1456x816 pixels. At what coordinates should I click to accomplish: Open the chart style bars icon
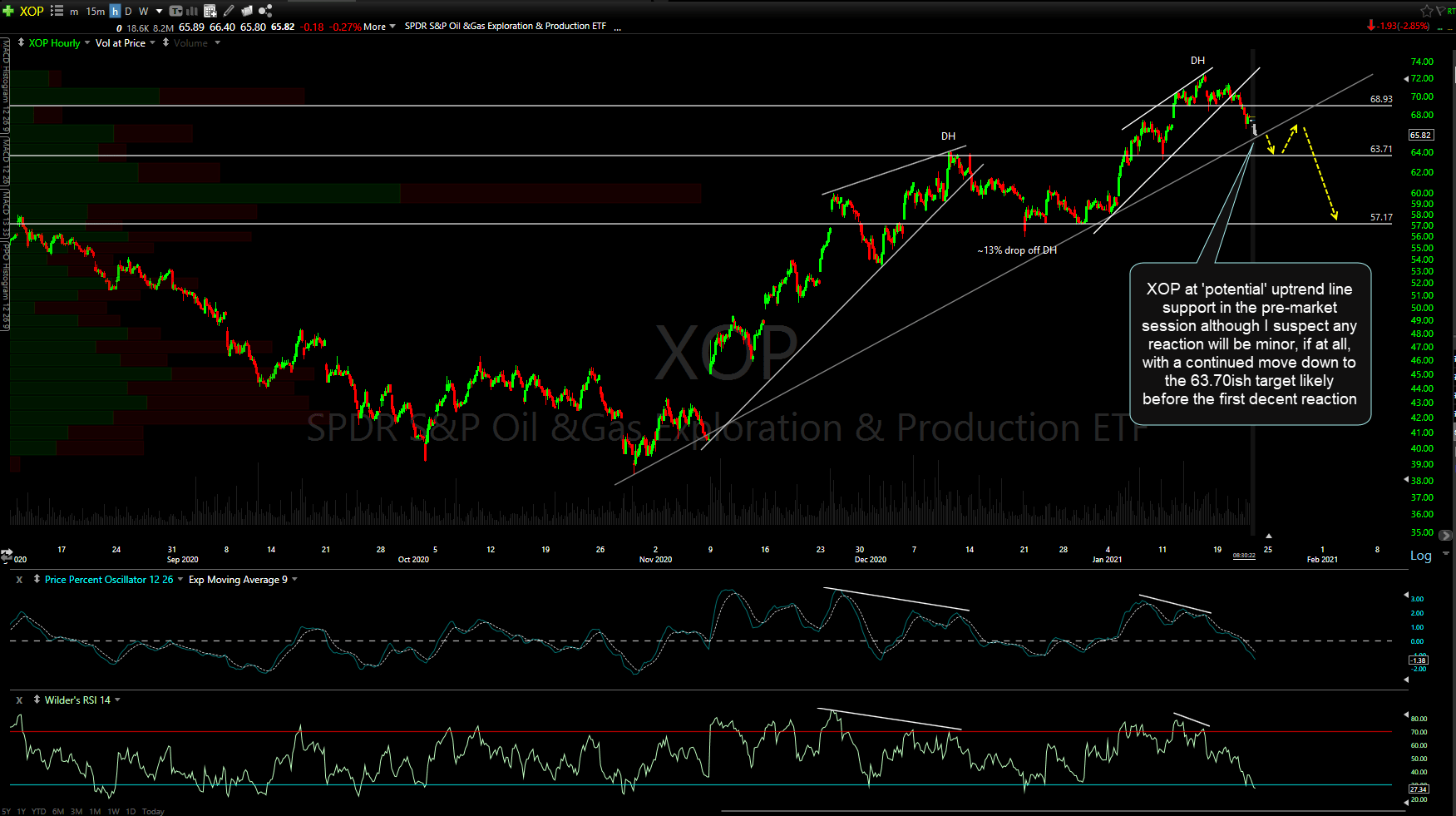click(x=192, y=11)
